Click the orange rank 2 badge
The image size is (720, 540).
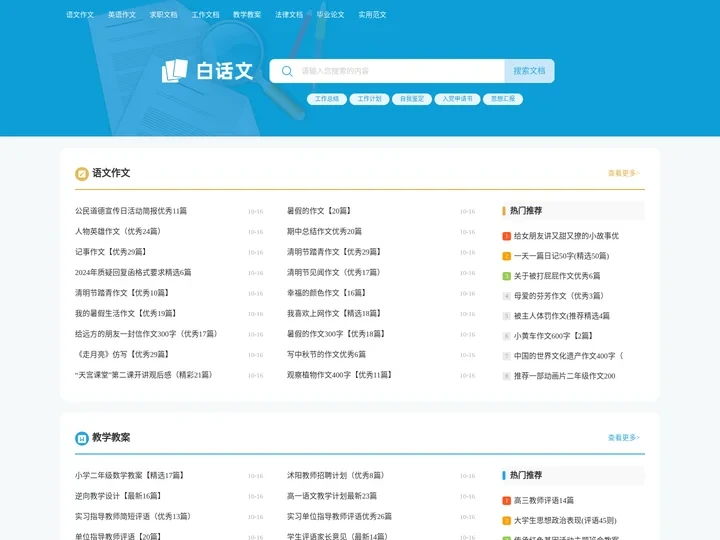[x=507, y=256]
